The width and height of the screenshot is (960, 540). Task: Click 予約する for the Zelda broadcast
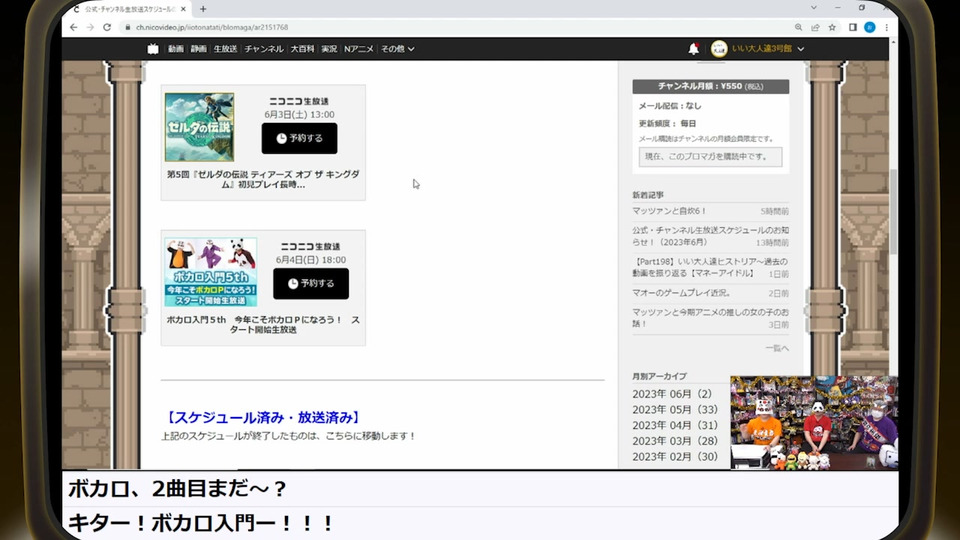click(299, 138)
